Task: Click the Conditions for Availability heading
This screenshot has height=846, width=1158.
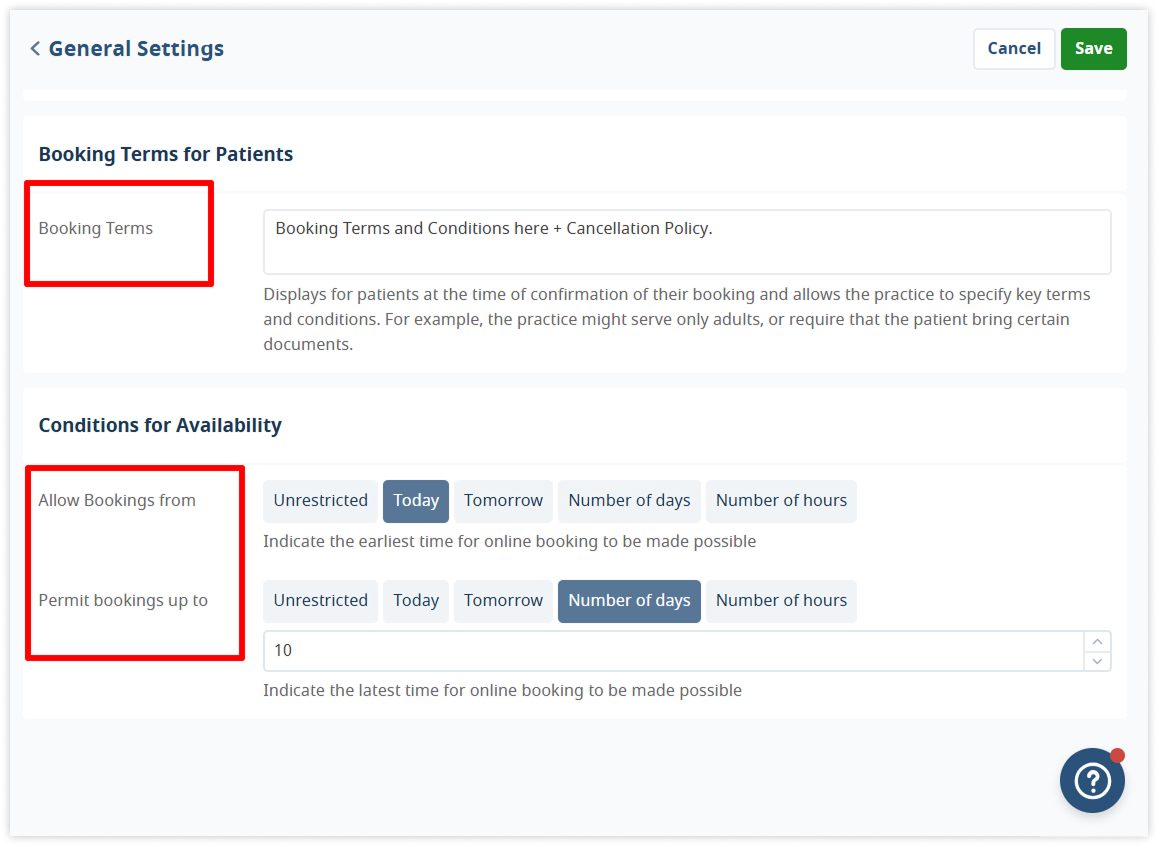Action: (160, 425)
